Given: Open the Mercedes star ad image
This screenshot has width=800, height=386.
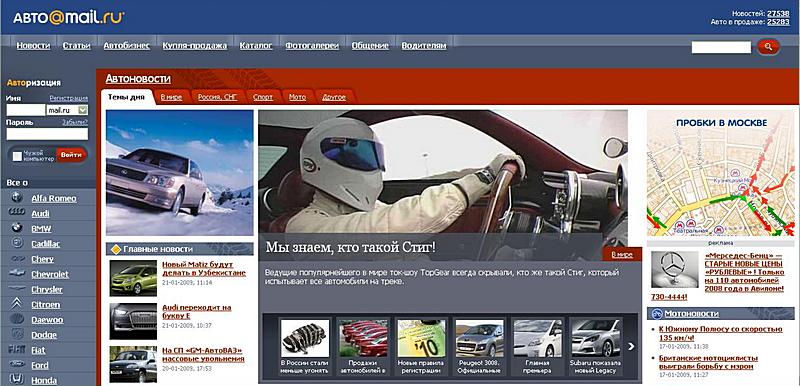Looking at the screenshot, I should pyautogui.click(x=676, y=269).
